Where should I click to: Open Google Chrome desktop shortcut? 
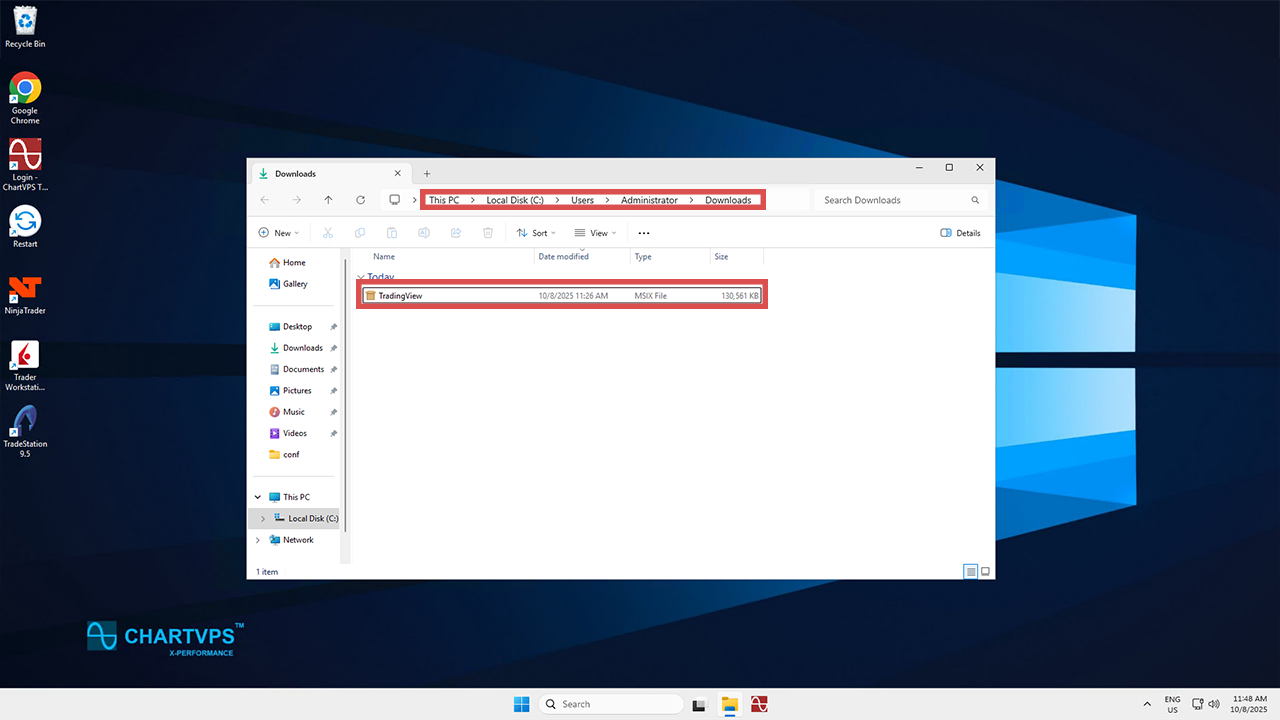(25, 90)
